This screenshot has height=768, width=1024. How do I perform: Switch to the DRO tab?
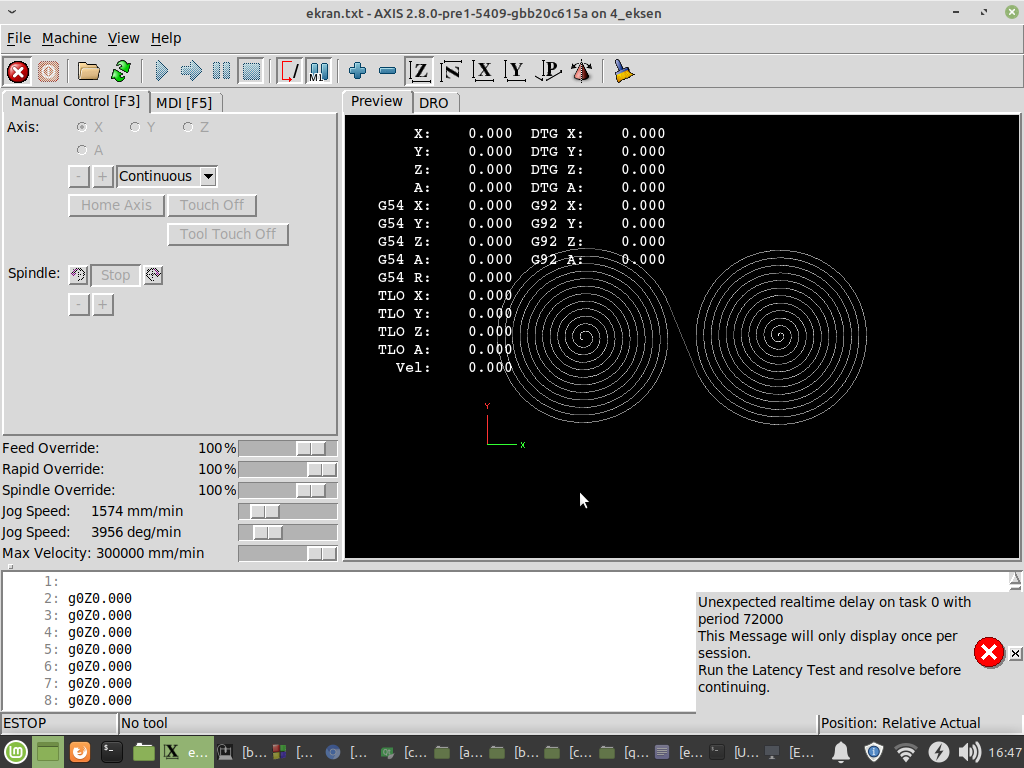(x=434, y=103)
